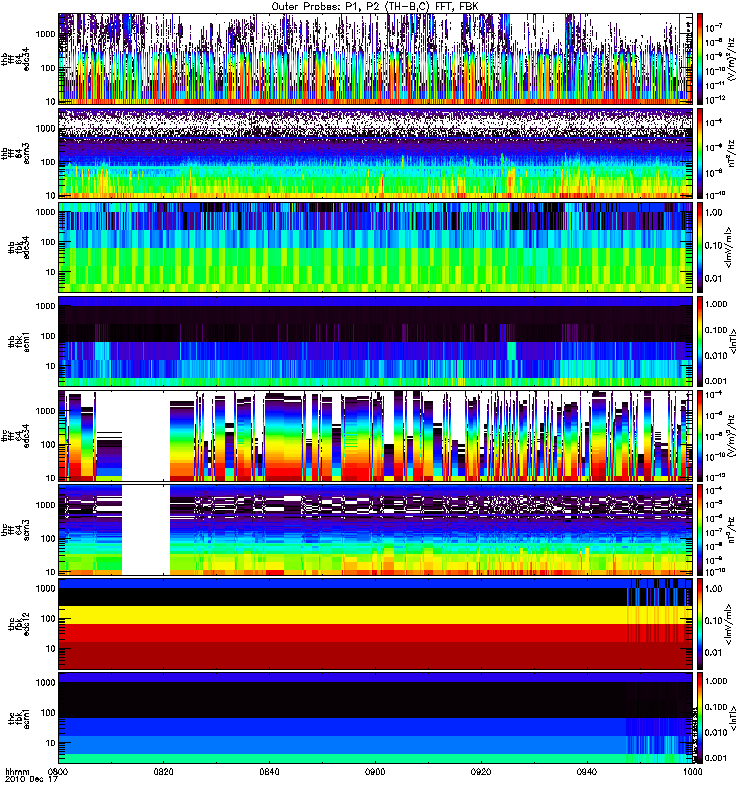Click the plot title 'Outer Probes: P1, P2 (TH-B,C) FFT, FBK'
Screen dimensions: 750x800
point(375,6)
